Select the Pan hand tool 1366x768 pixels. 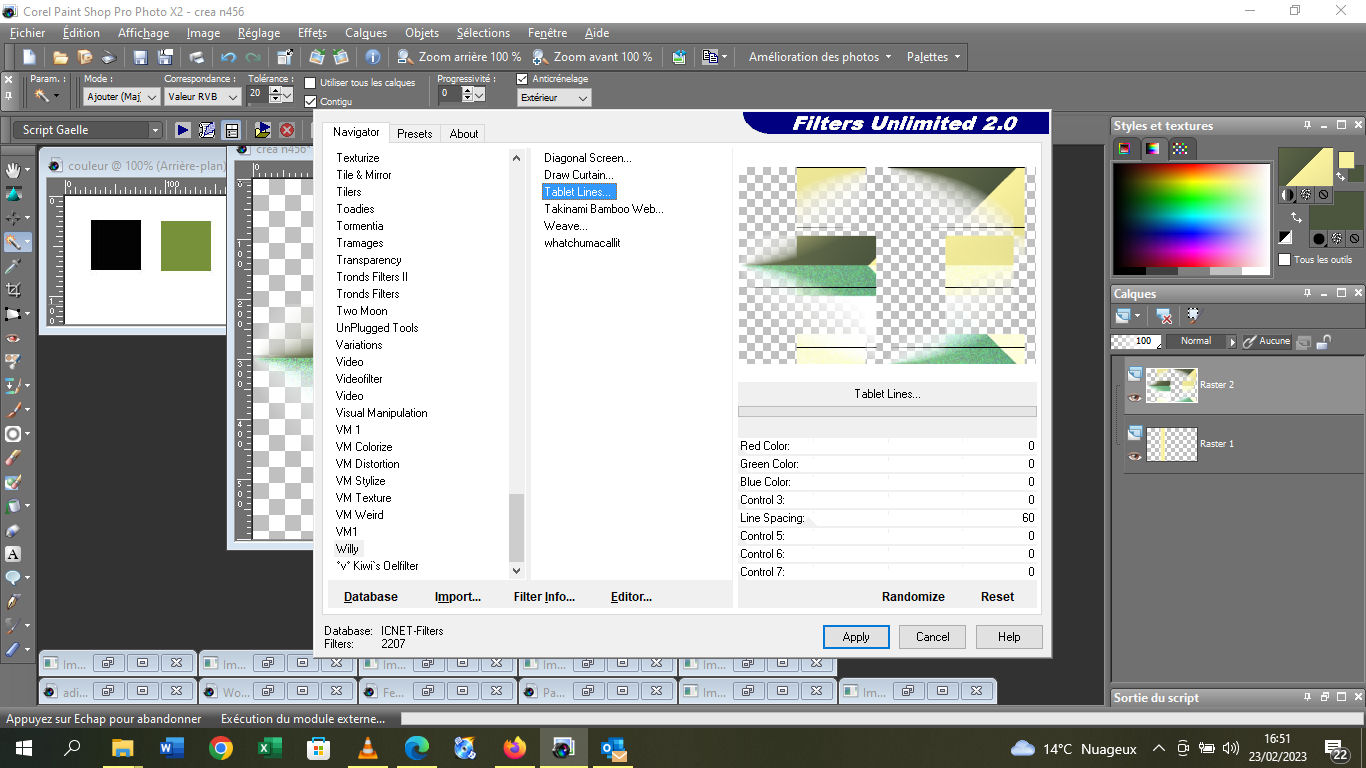13,170
